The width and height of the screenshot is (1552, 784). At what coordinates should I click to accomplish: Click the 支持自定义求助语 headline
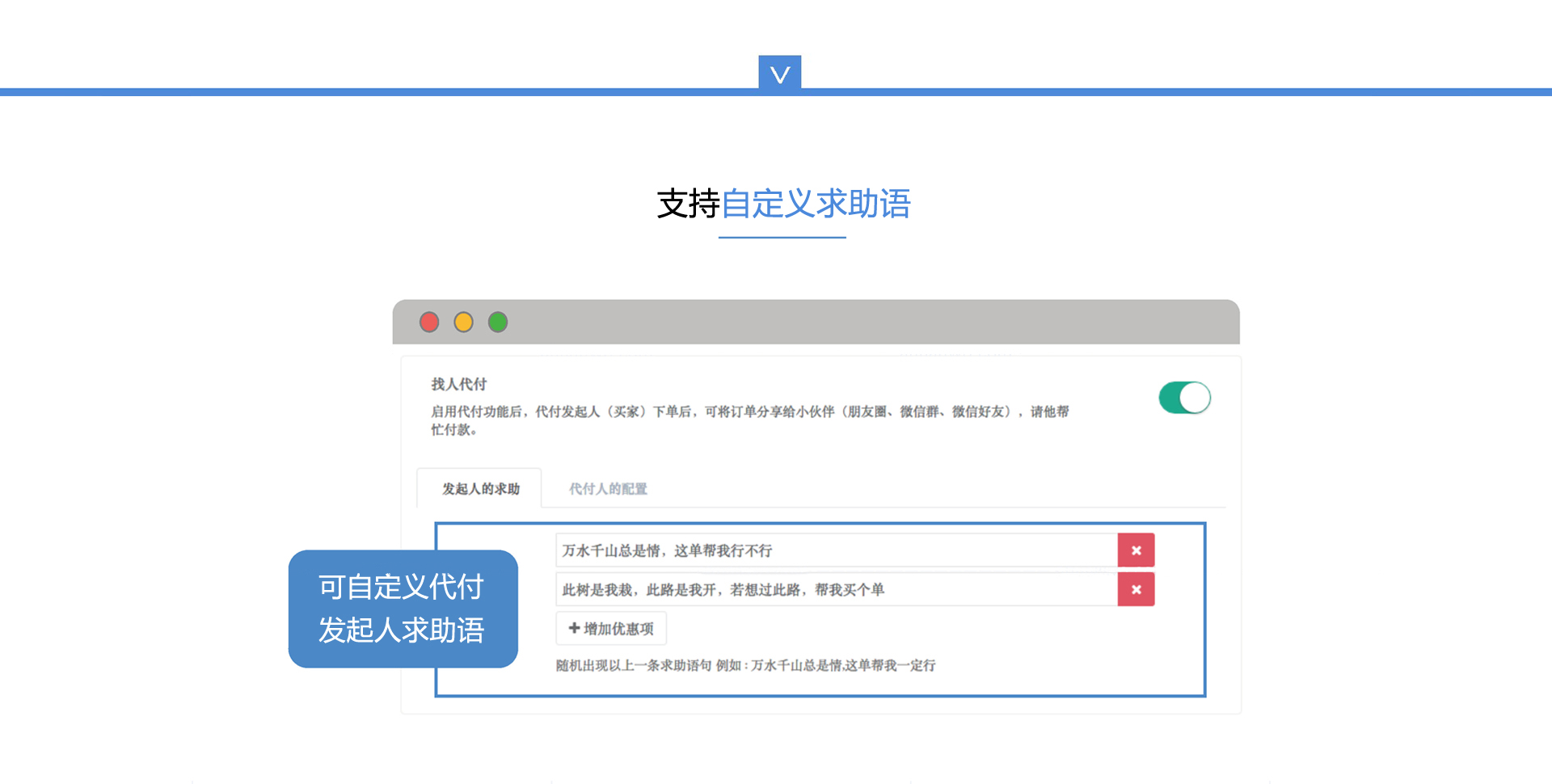tap(783, 204)
